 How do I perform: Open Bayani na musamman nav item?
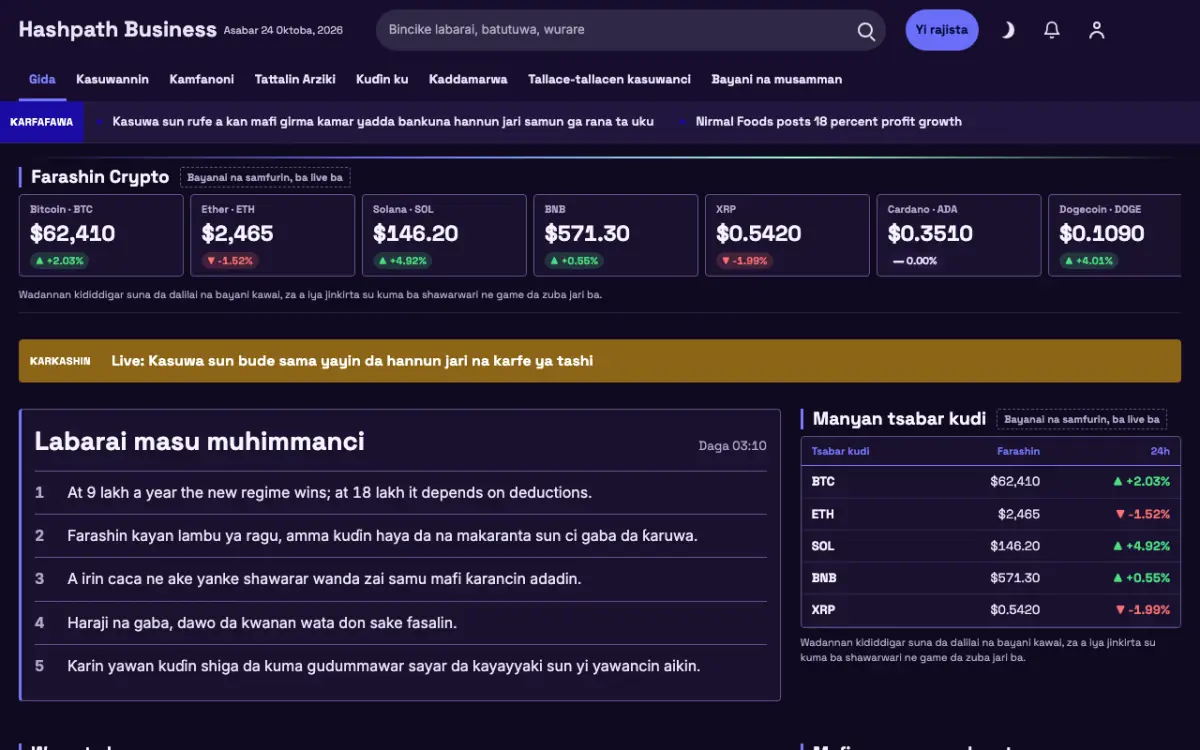coord(776,79)
